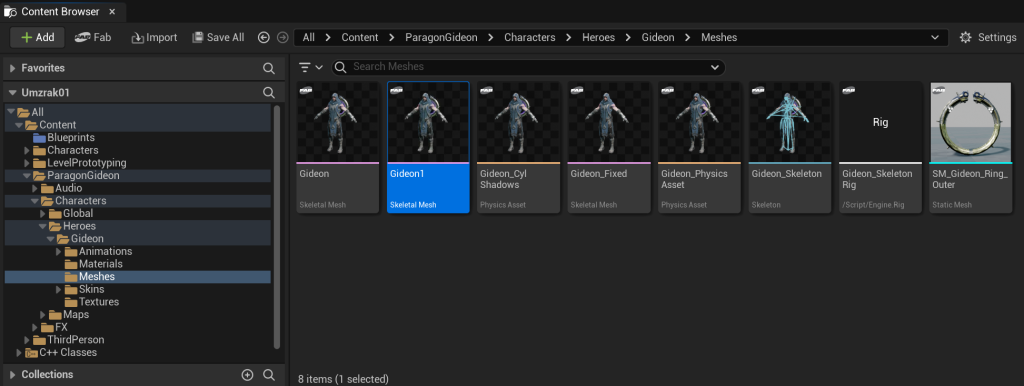1024x386 pixels.
Task: Close the Content Browser tab
Action: [x=112, y=11]
